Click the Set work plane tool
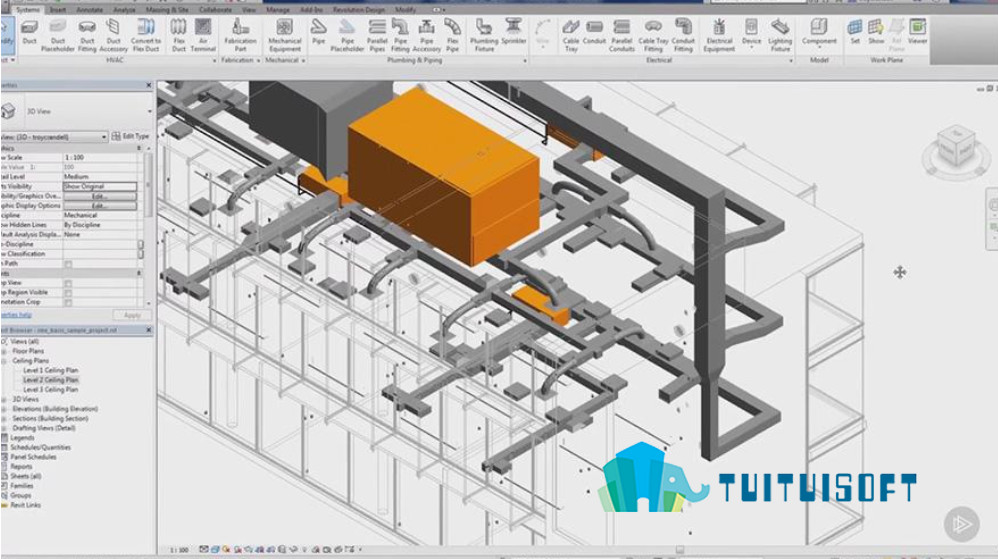This screenshot has height=559, width=998. (x=855, y=32)
